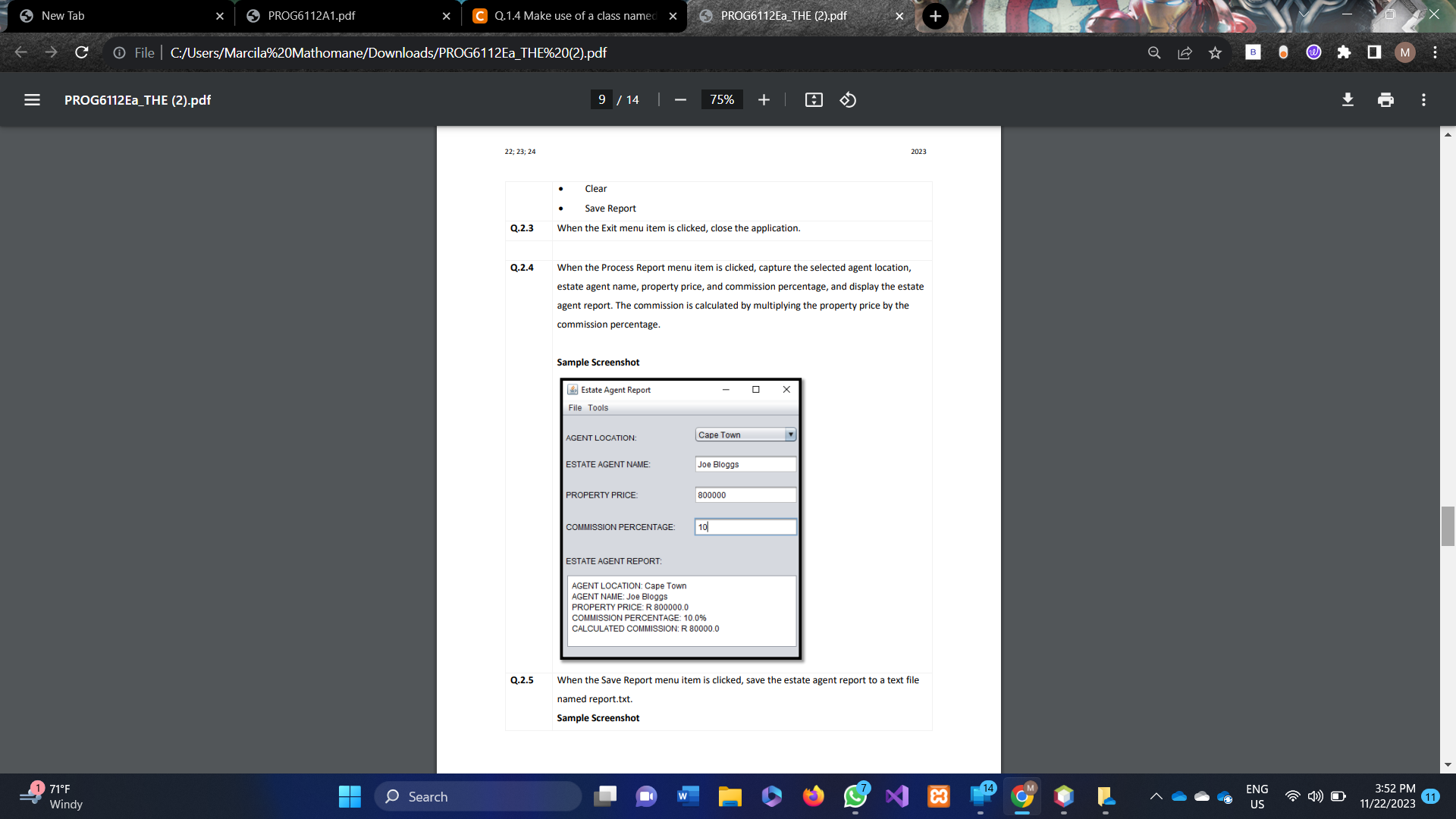Image resolution: width=1456 pixels, height=819 pixels.
Task: Open the Chrome three-dot menu
Action: tap(1435, 52)
